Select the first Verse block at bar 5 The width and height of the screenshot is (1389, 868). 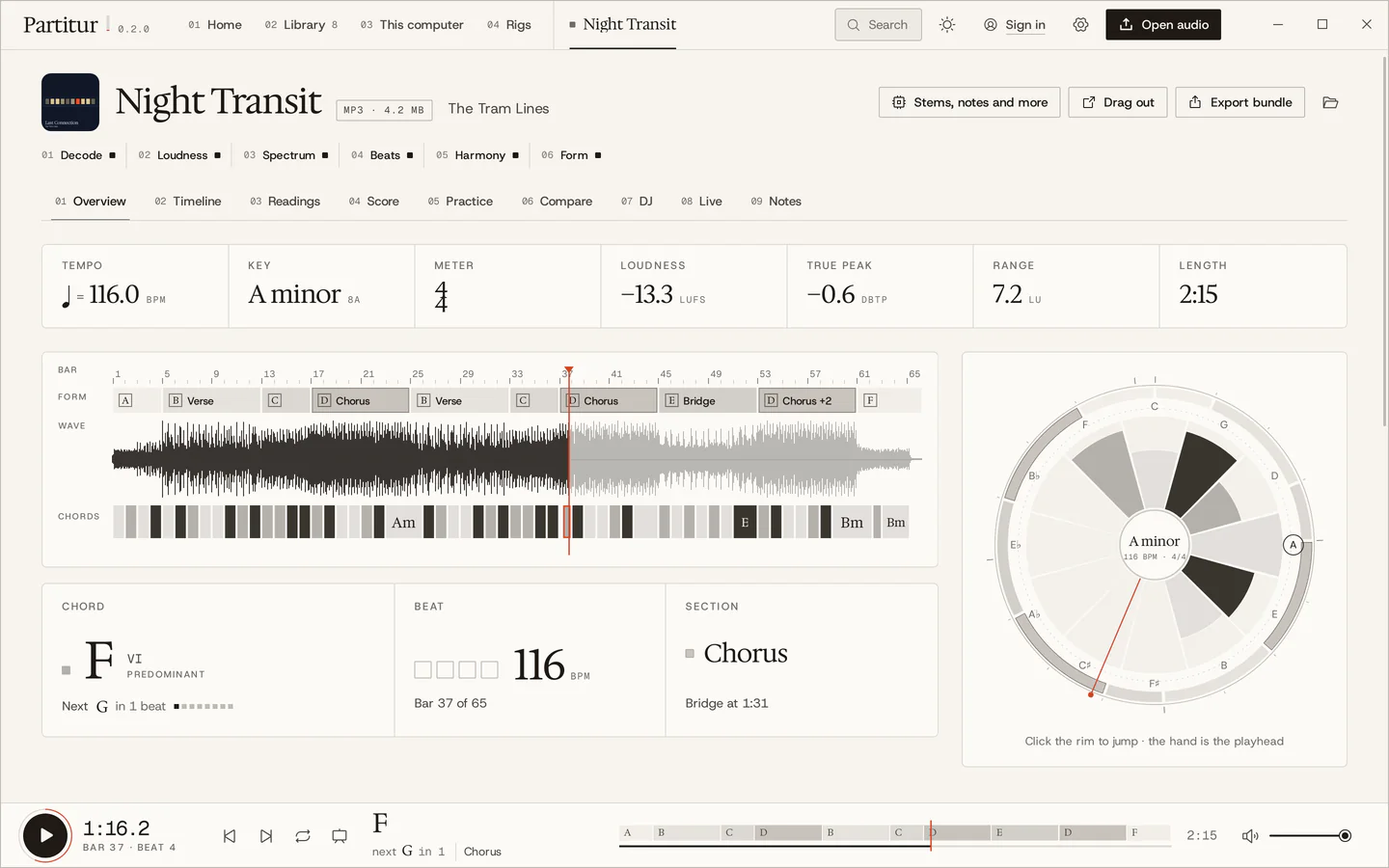[212, 400]
